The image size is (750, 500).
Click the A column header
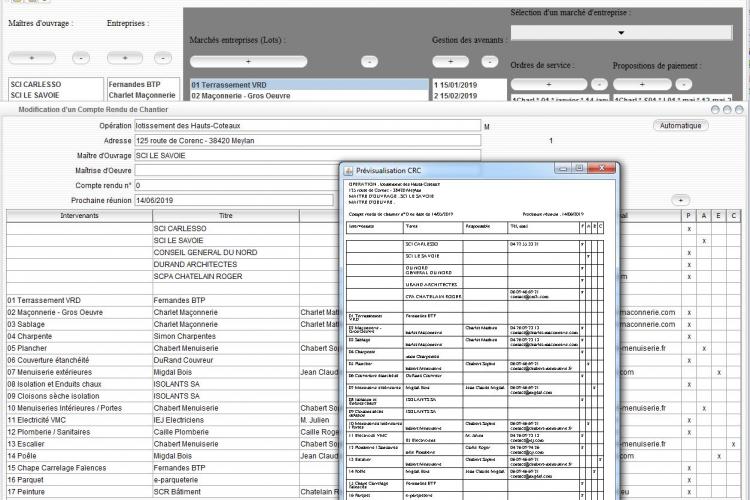pos(704,216)
